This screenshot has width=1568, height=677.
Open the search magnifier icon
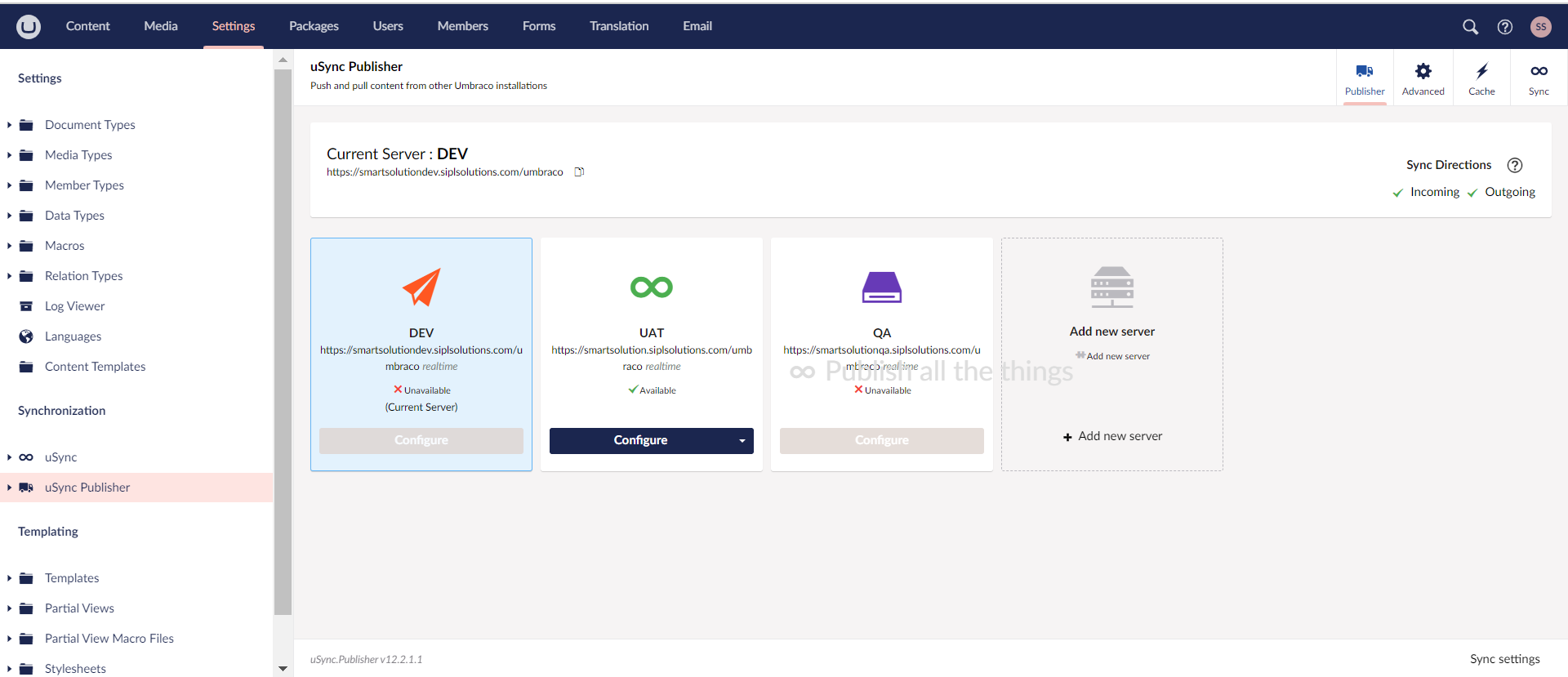1470,27
